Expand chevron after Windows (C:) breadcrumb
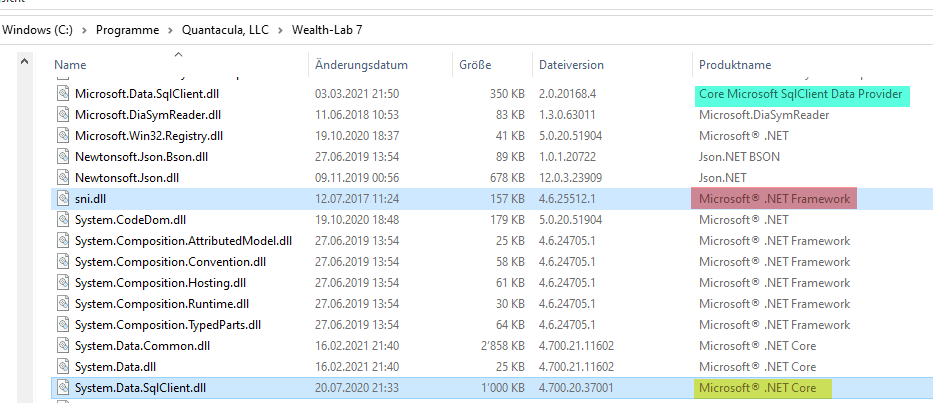The width and height of the screenshot is (933, 403). point(84,30)
